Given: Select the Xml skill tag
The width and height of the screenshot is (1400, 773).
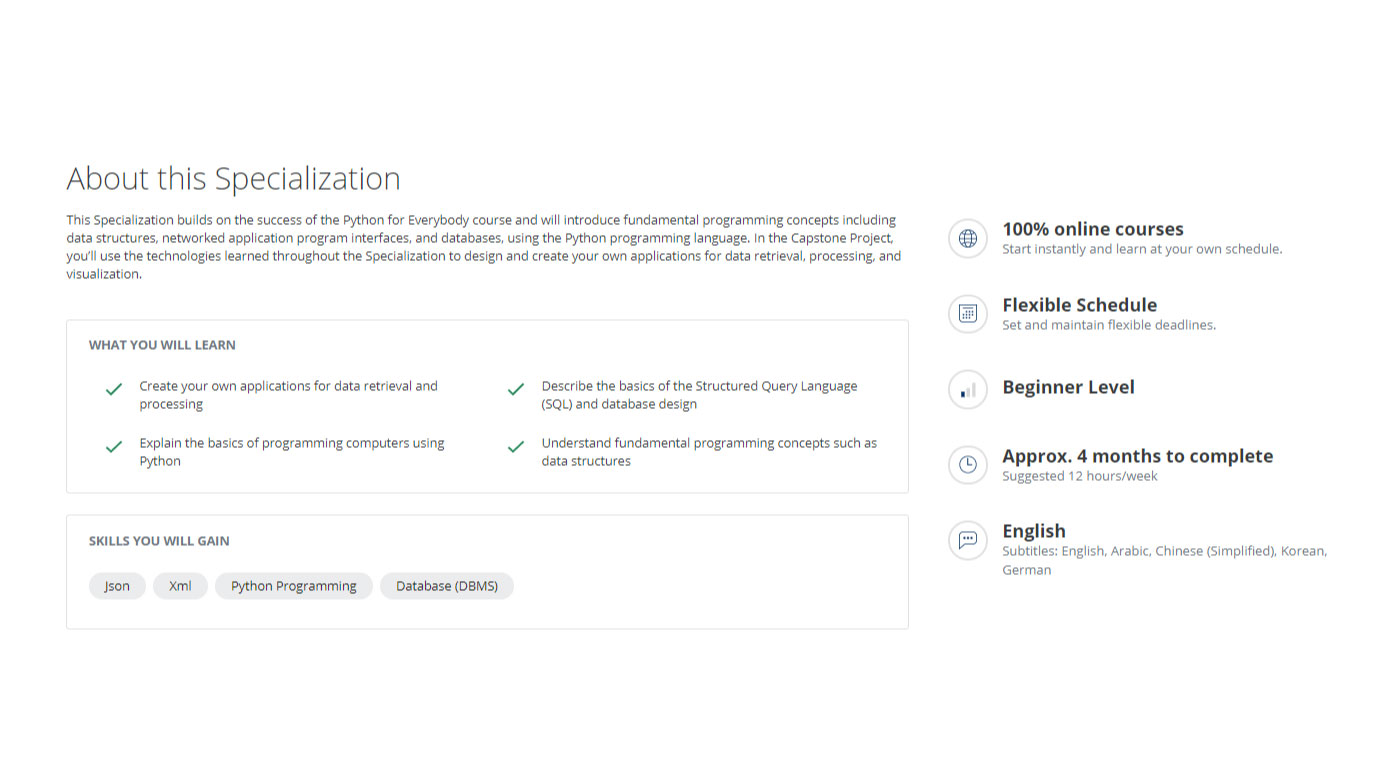Looking at the screenshot, I should (180, 586).
